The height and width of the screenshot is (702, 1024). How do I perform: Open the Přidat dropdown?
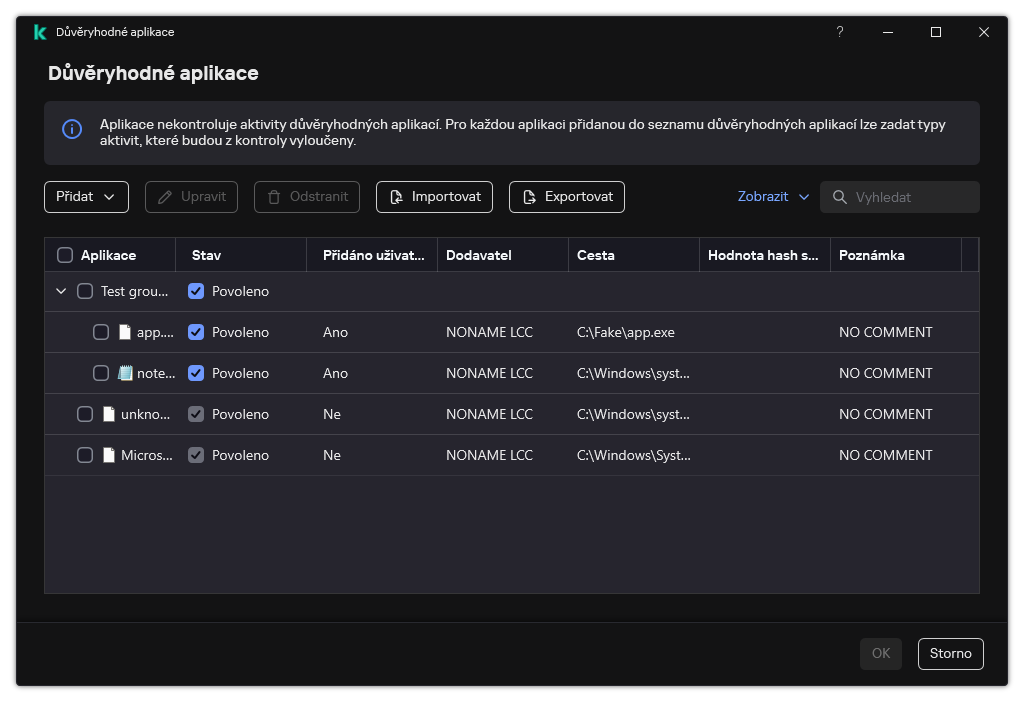(x=86, y=197)
